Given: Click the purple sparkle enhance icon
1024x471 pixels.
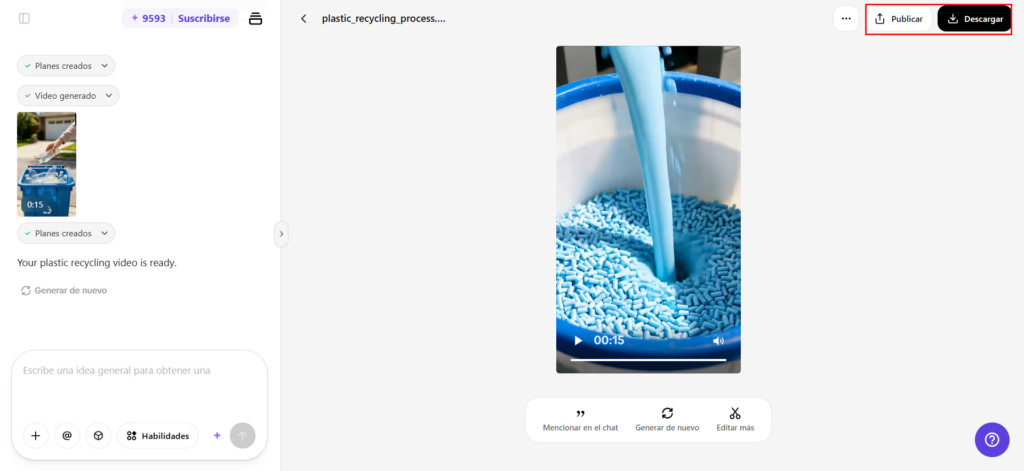Looking at the screenshot, I should [217, 436].
